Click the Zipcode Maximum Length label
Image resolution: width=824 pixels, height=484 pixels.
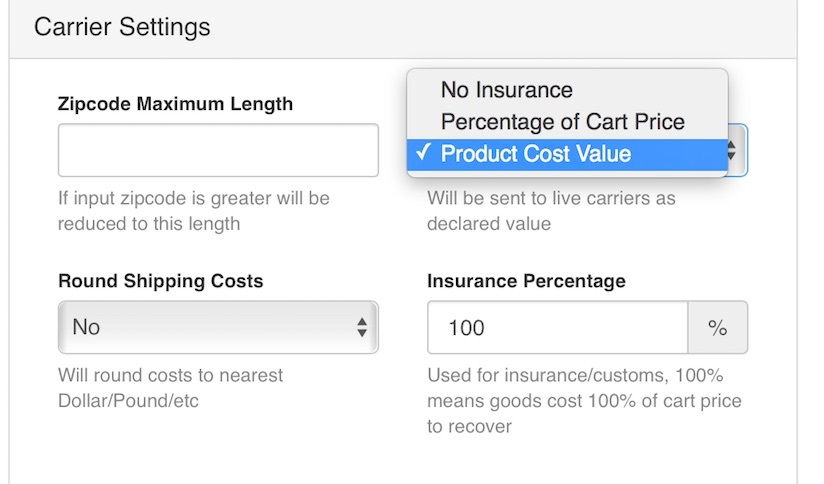176,104
